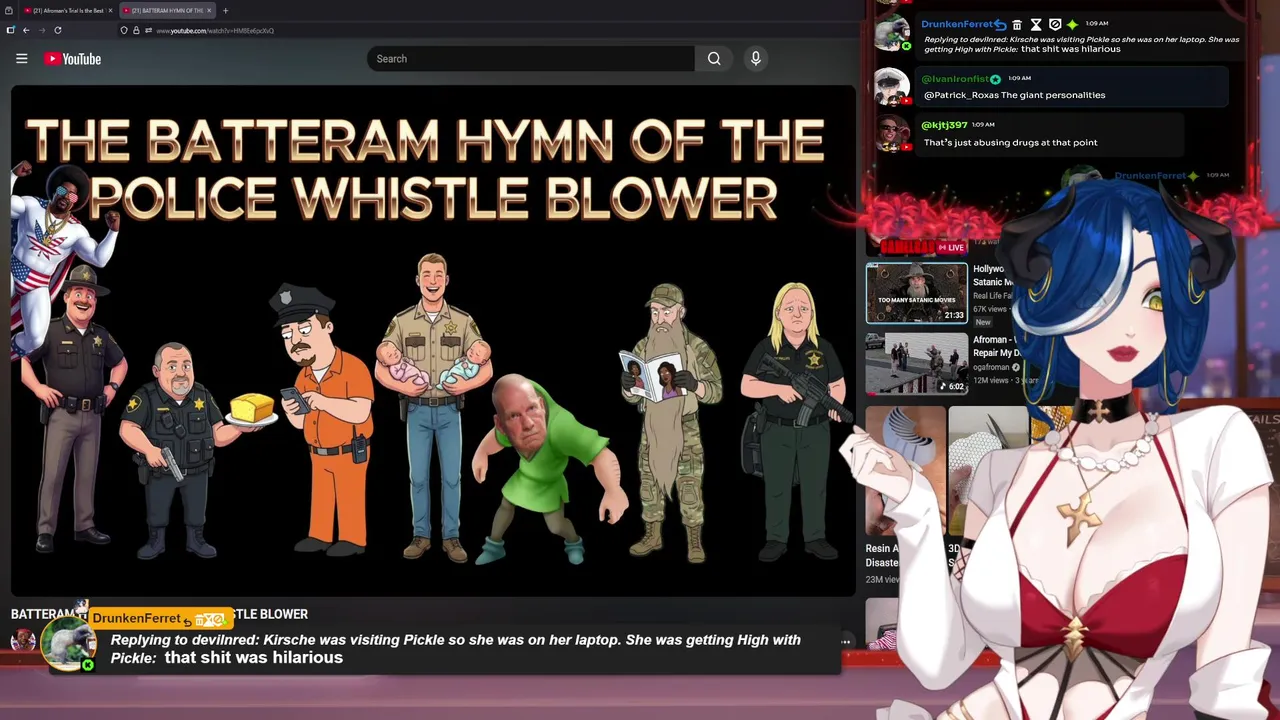The width and height of the screenshot is (1280, 720).
Task: Click "@Patrick_Roxas The giant personalities" message
Action: pos(1014,95)
